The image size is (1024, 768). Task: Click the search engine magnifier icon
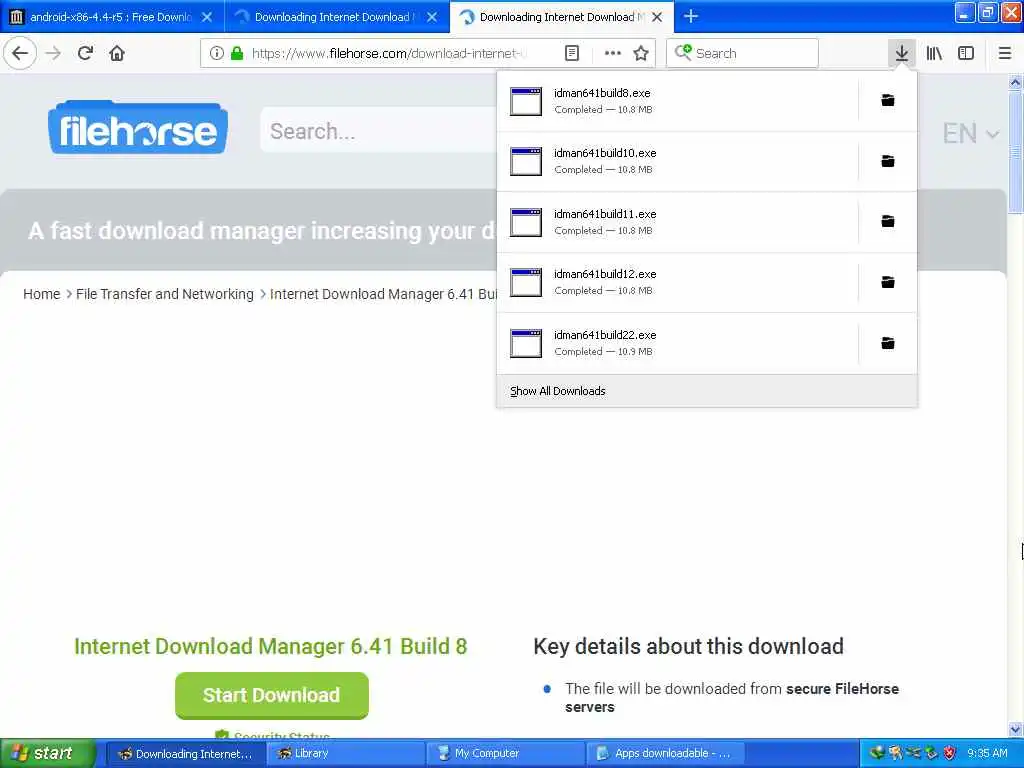tap(683, 52)
